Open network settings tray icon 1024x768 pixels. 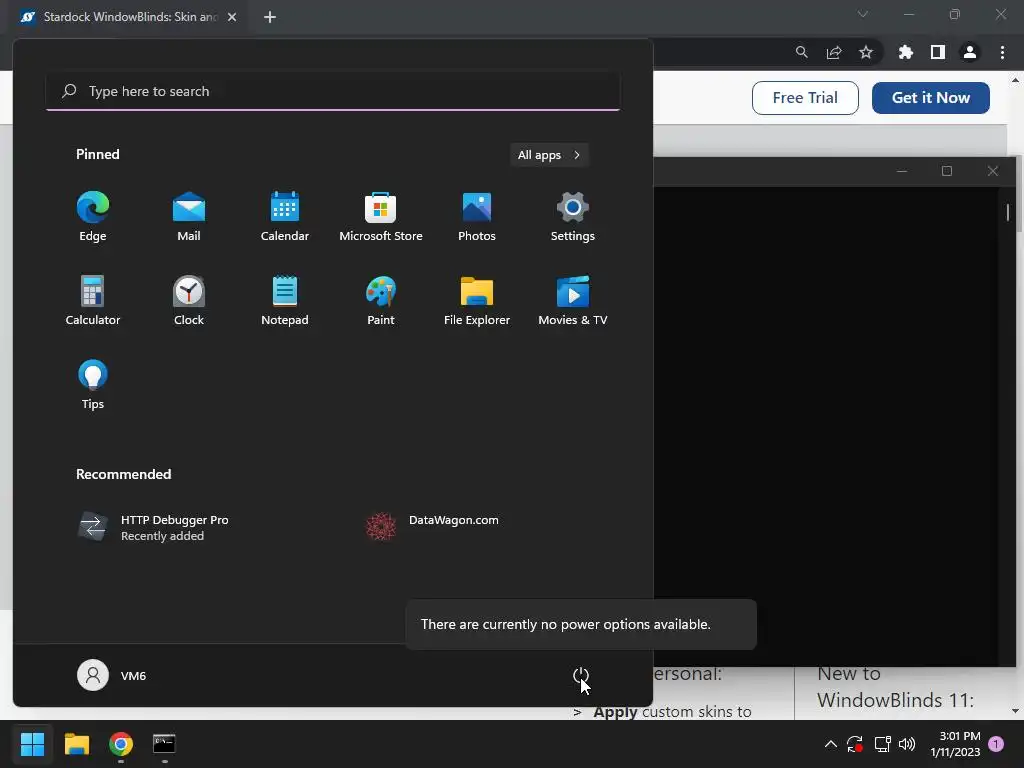point(882,744)
